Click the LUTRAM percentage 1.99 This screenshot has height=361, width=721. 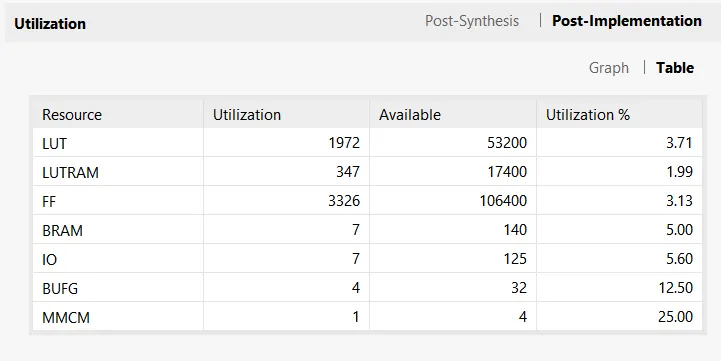point(679,172)
